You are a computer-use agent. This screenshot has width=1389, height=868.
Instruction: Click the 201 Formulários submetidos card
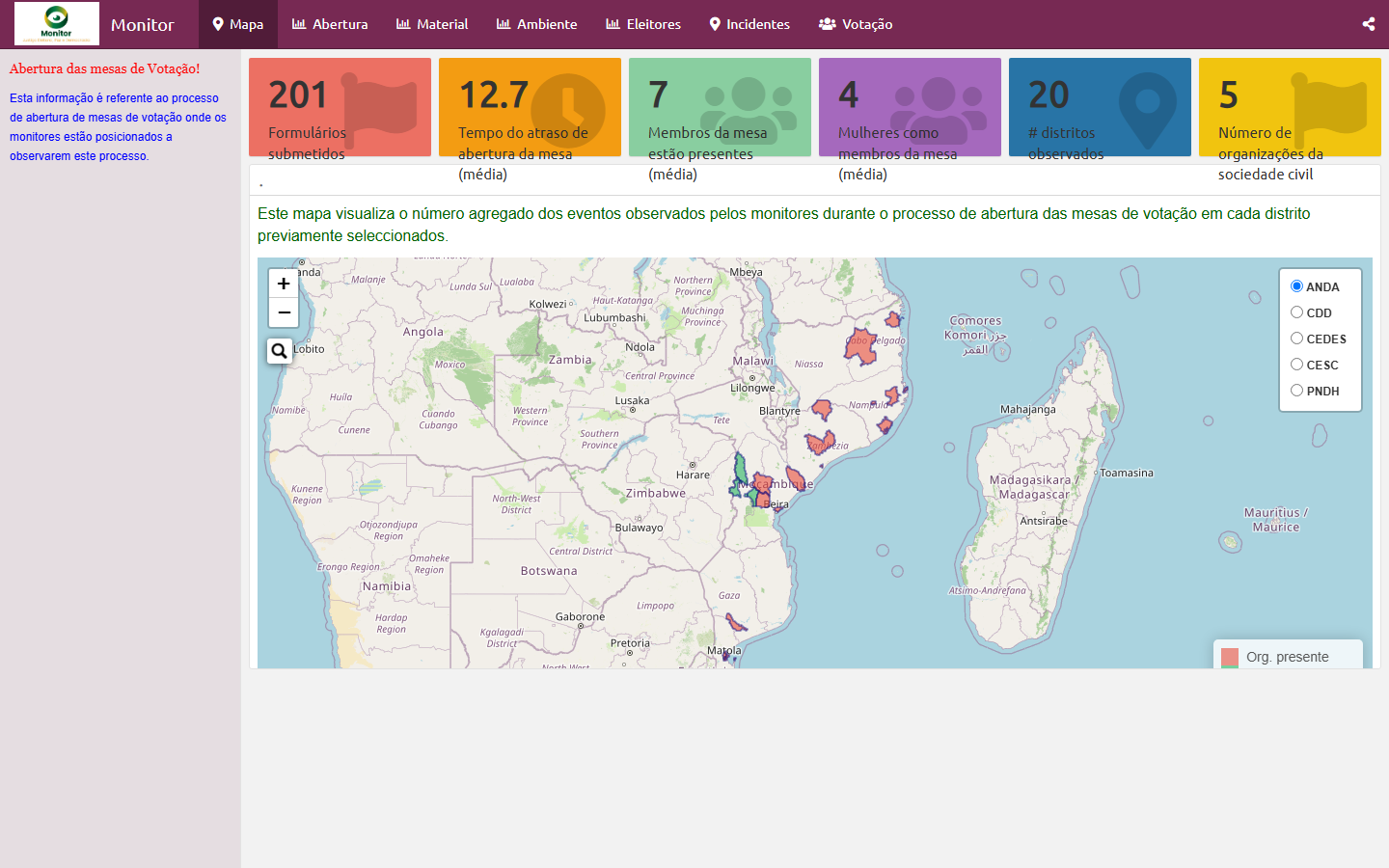point(340,107)
